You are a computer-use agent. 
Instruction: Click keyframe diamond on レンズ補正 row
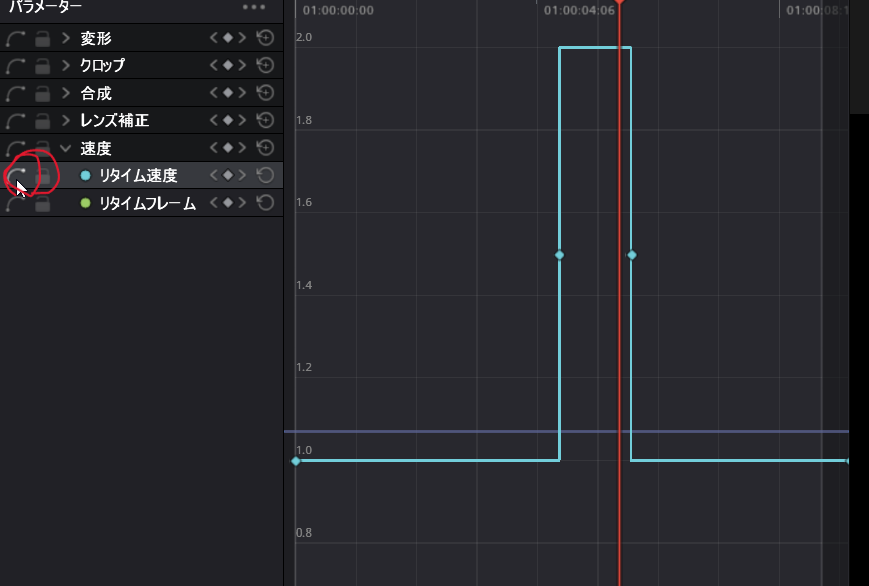point(227,121)
